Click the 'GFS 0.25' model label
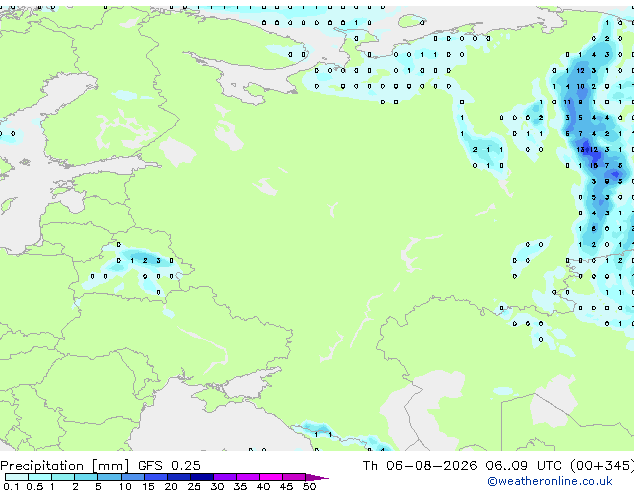 (x=169, y=466)
